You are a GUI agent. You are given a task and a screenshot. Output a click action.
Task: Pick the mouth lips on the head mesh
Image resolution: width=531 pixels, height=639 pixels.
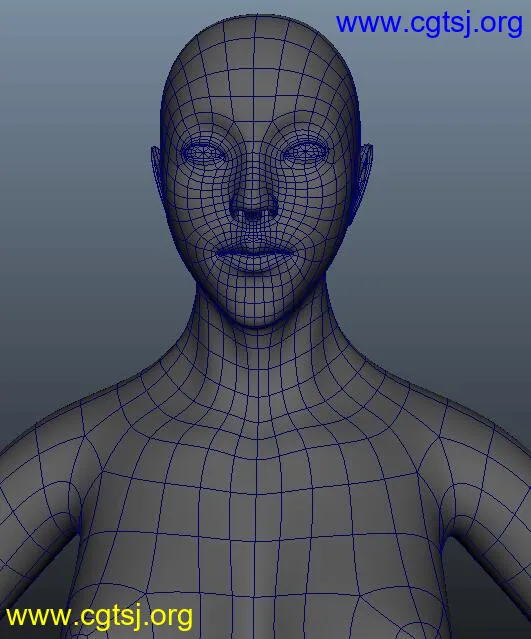(254, 255)
